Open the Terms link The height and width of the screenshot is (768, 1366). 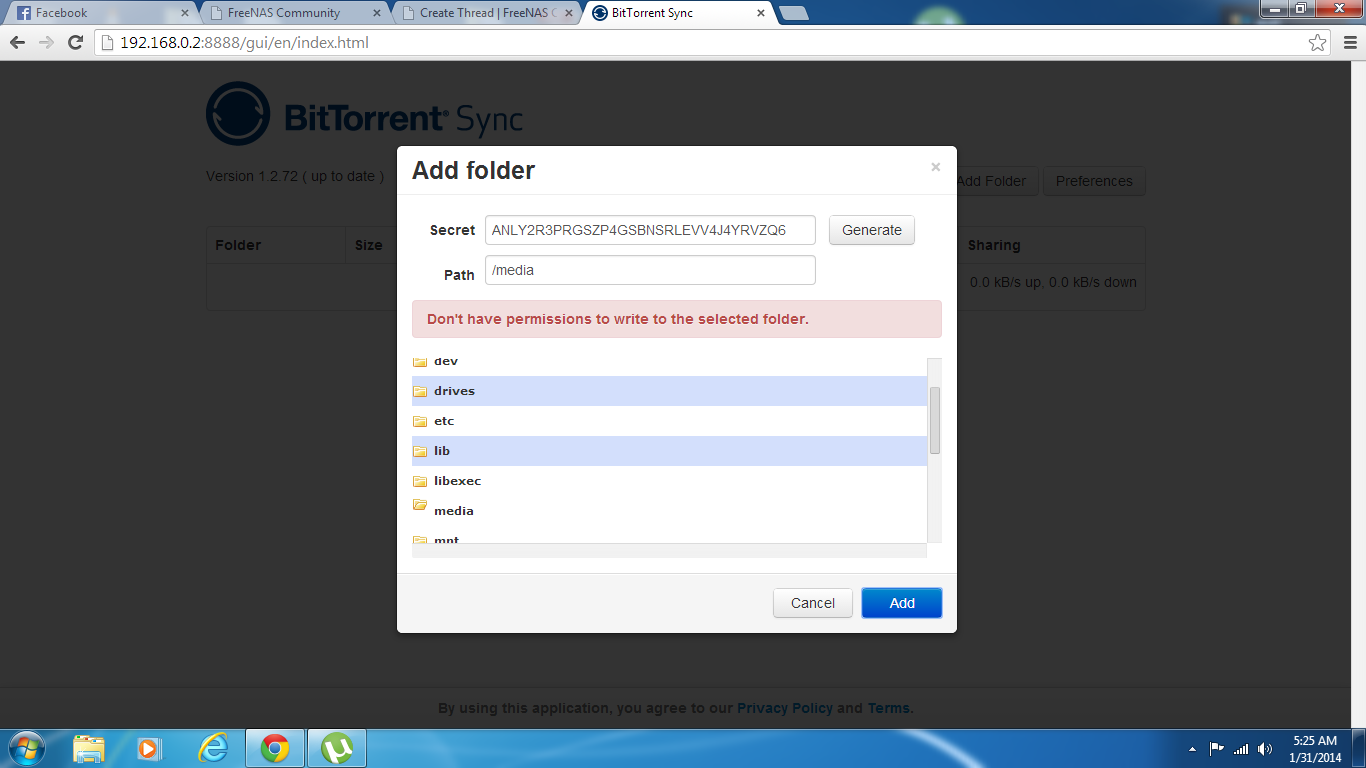click(889, 708)
